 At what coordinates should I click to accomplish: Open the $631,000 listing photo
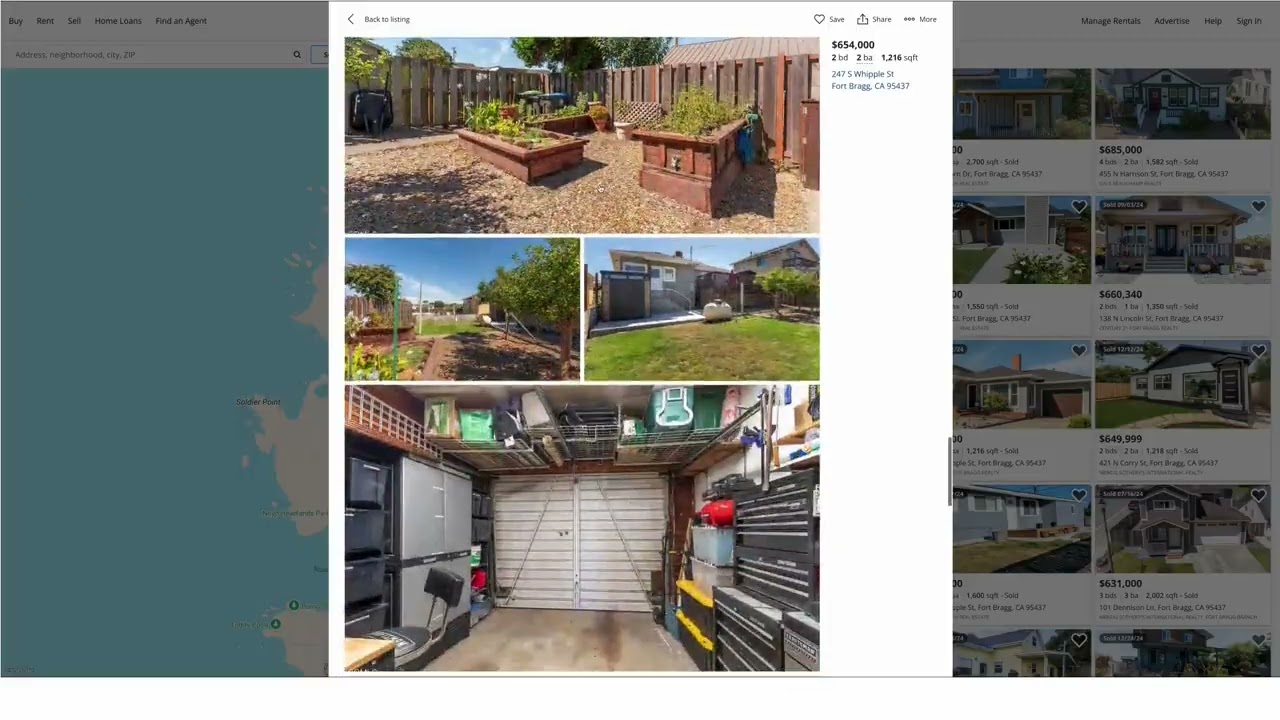coord(1182,529)
